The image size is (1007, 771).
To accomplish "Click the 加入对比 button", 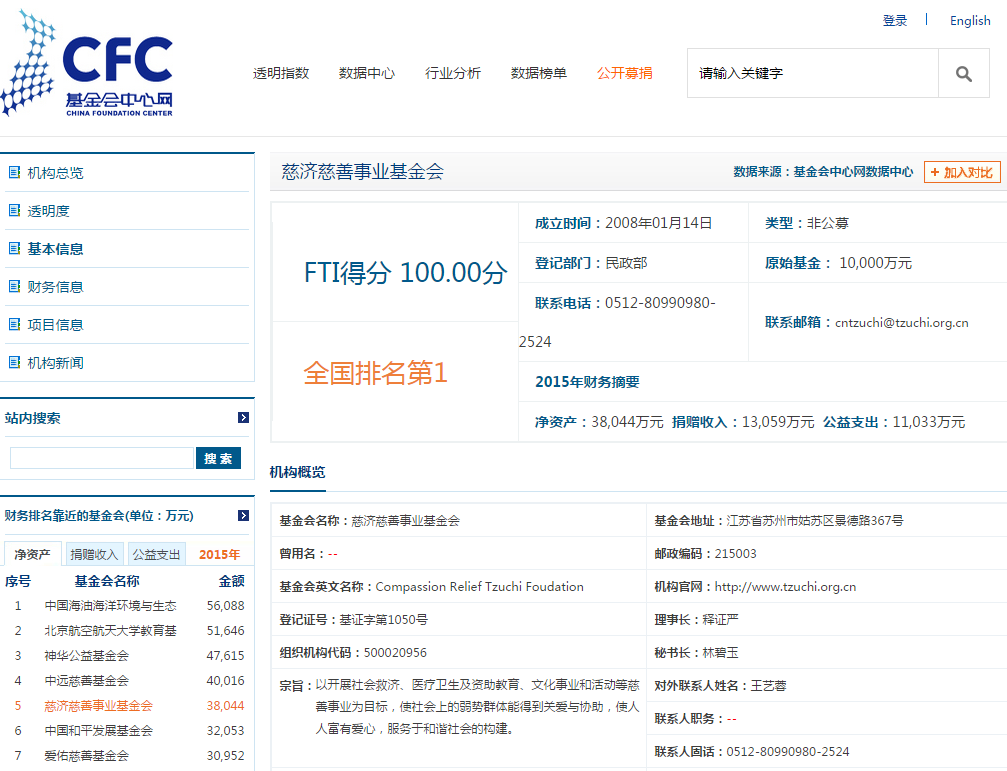I will pos(962,172).
